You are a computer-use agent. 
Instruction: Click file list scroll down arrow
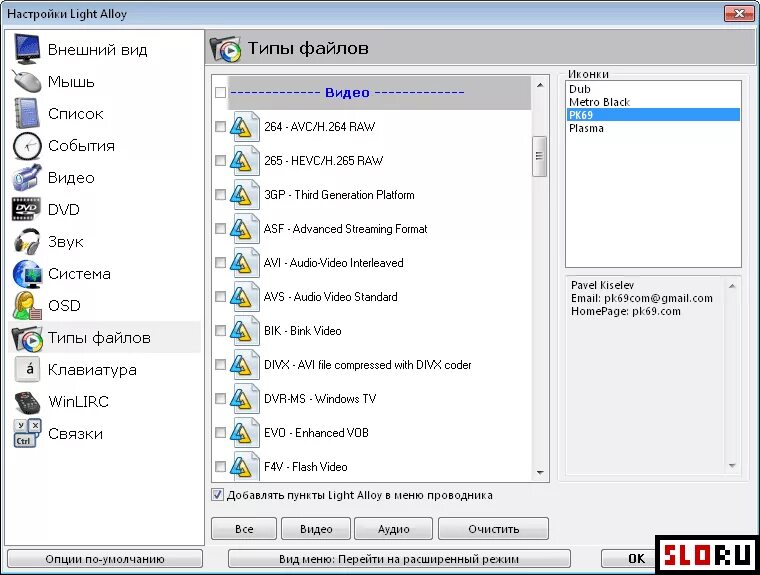coord(539,472)
